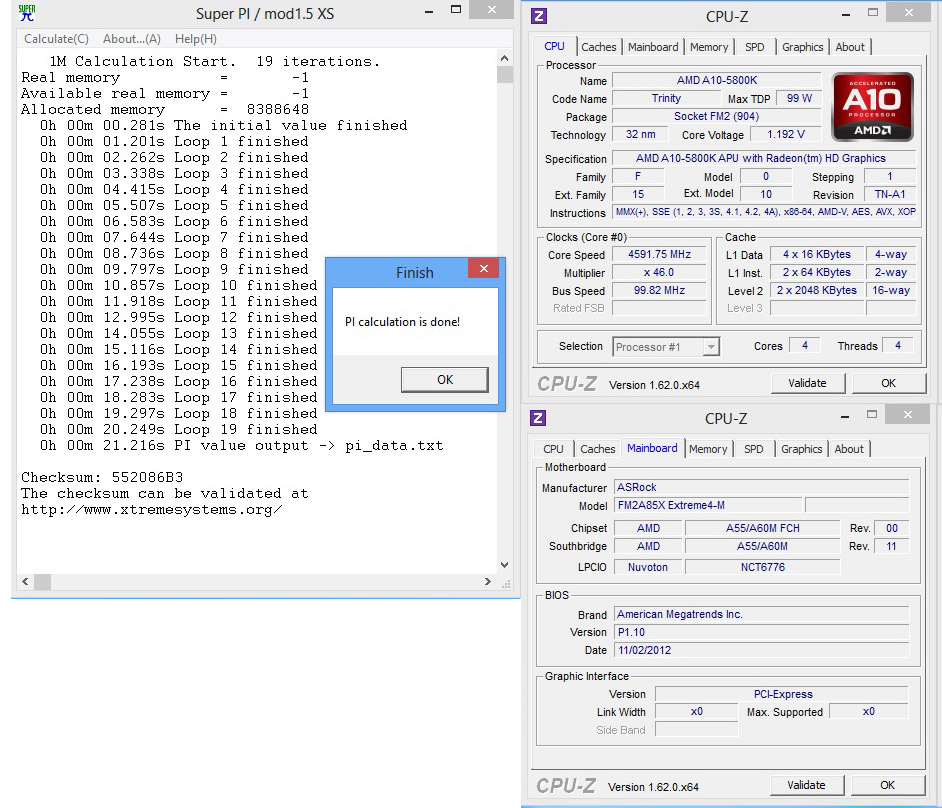Image resolution: width=942 pixels, height=808 pixels.
Task: Click the Loop 19 finished log line
Action: 178,430
